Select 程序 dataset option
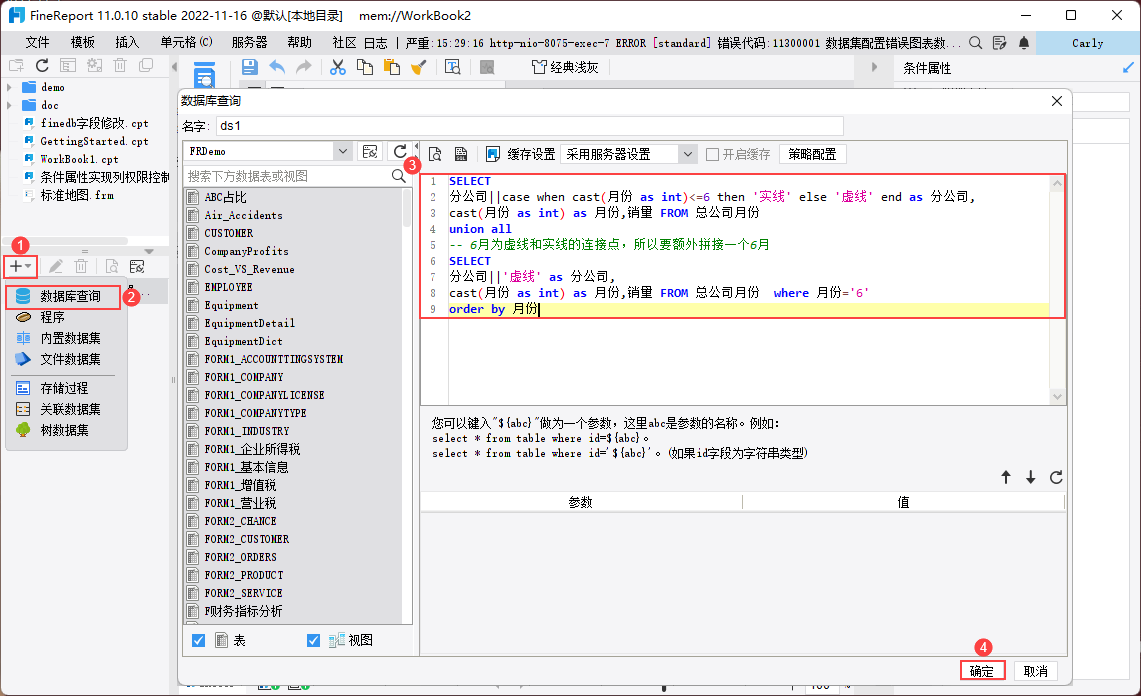 [x=52, y=317]
